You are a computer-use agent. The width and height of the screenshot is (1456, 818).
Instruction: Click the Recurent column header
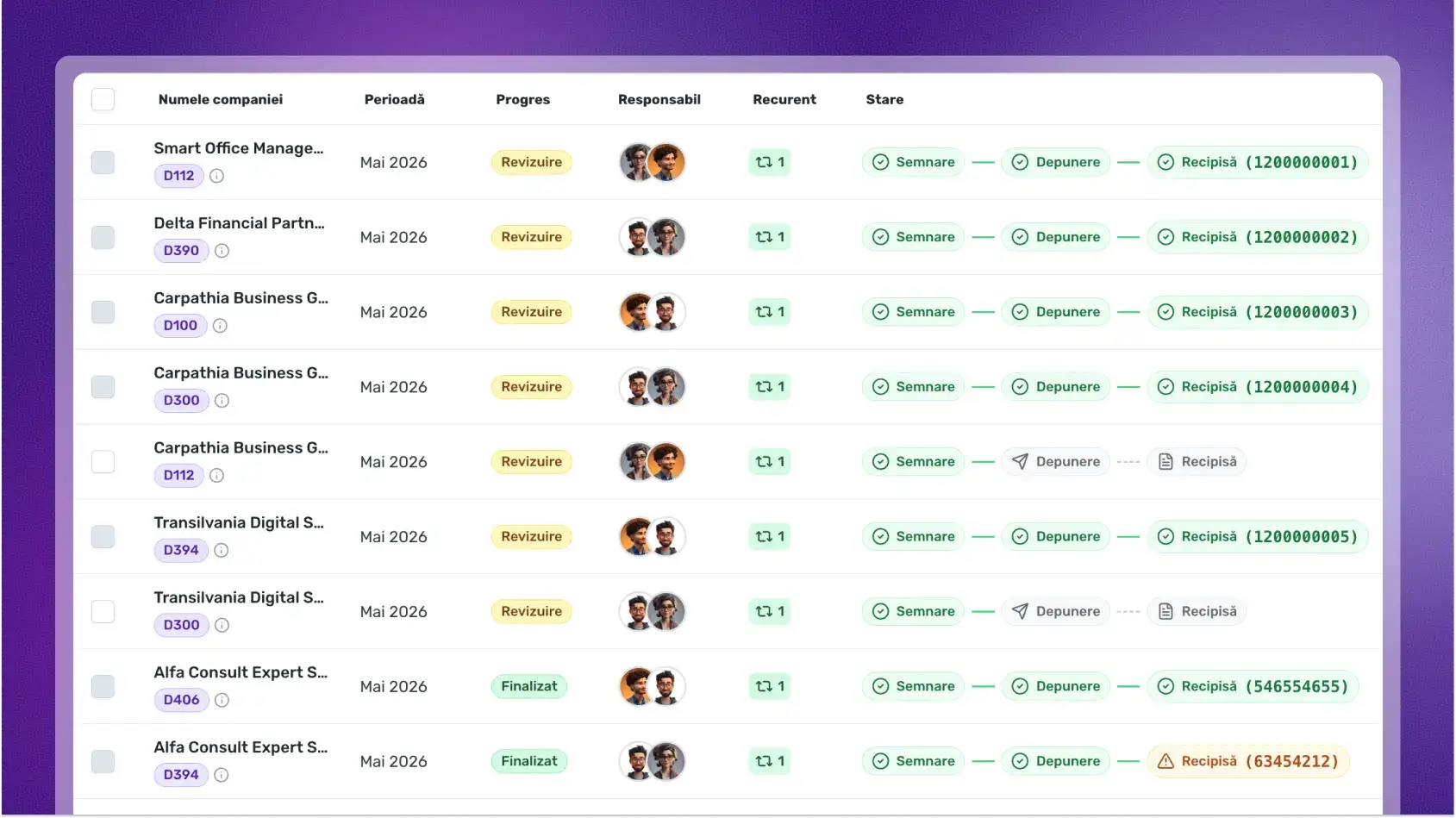tap(784, 99)
